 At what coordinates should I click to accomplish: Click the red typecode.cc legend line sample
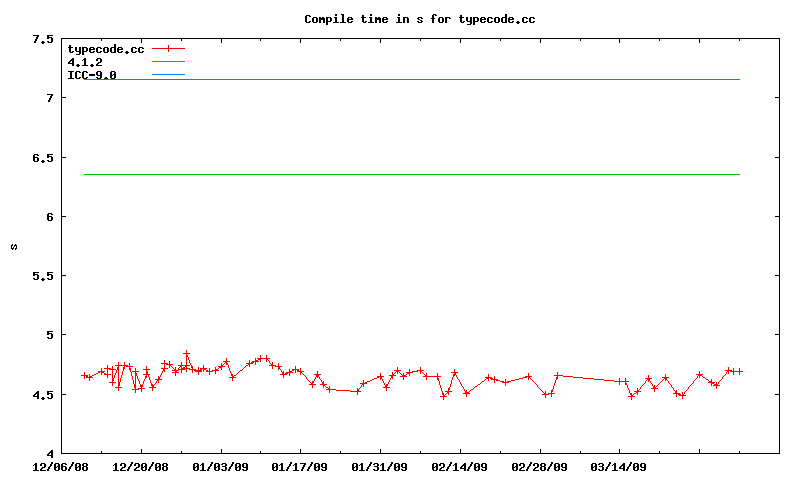coord(169,48)
